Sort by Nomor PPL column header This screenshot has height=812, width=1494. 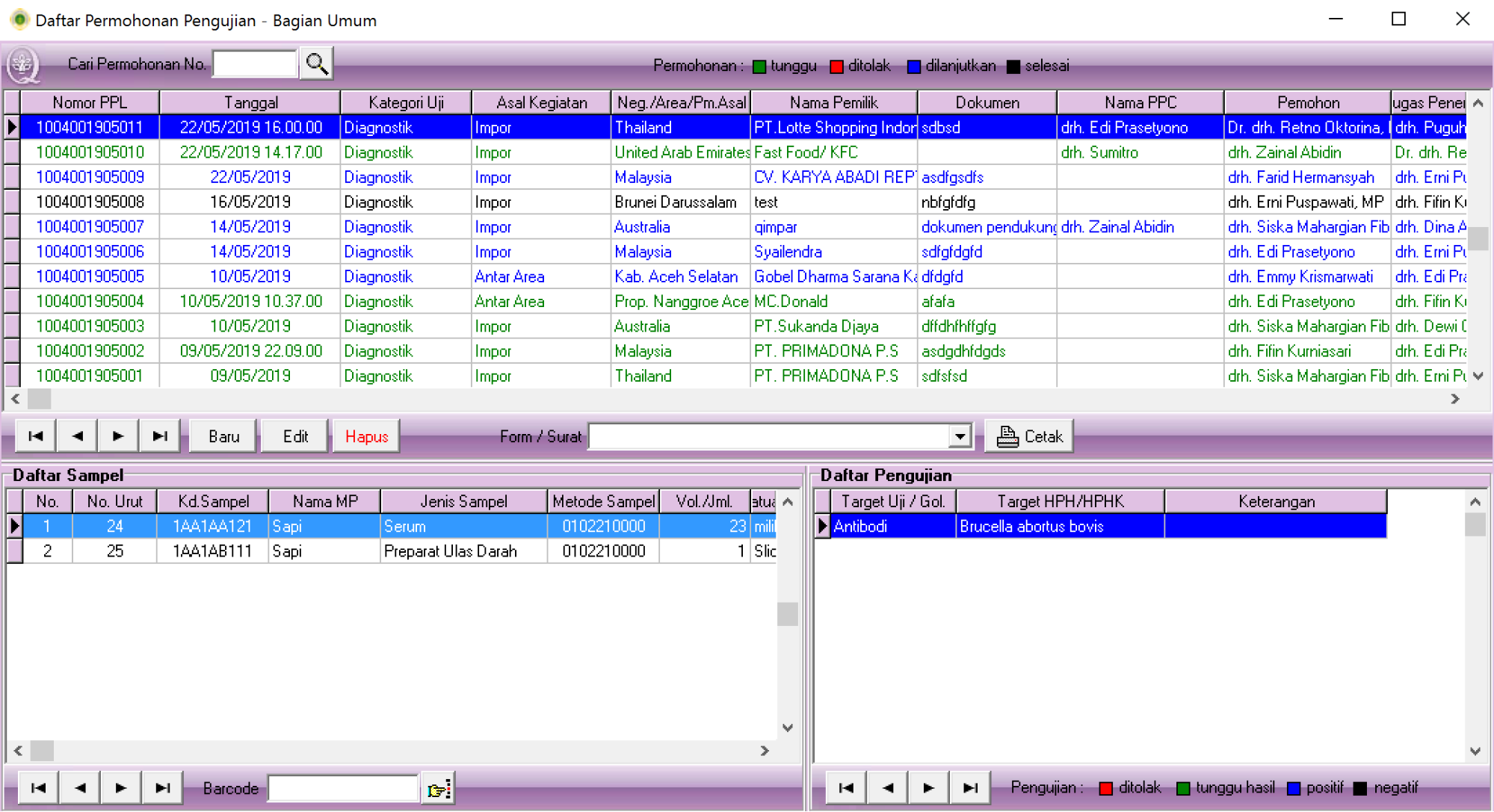(x=90, y=102)
